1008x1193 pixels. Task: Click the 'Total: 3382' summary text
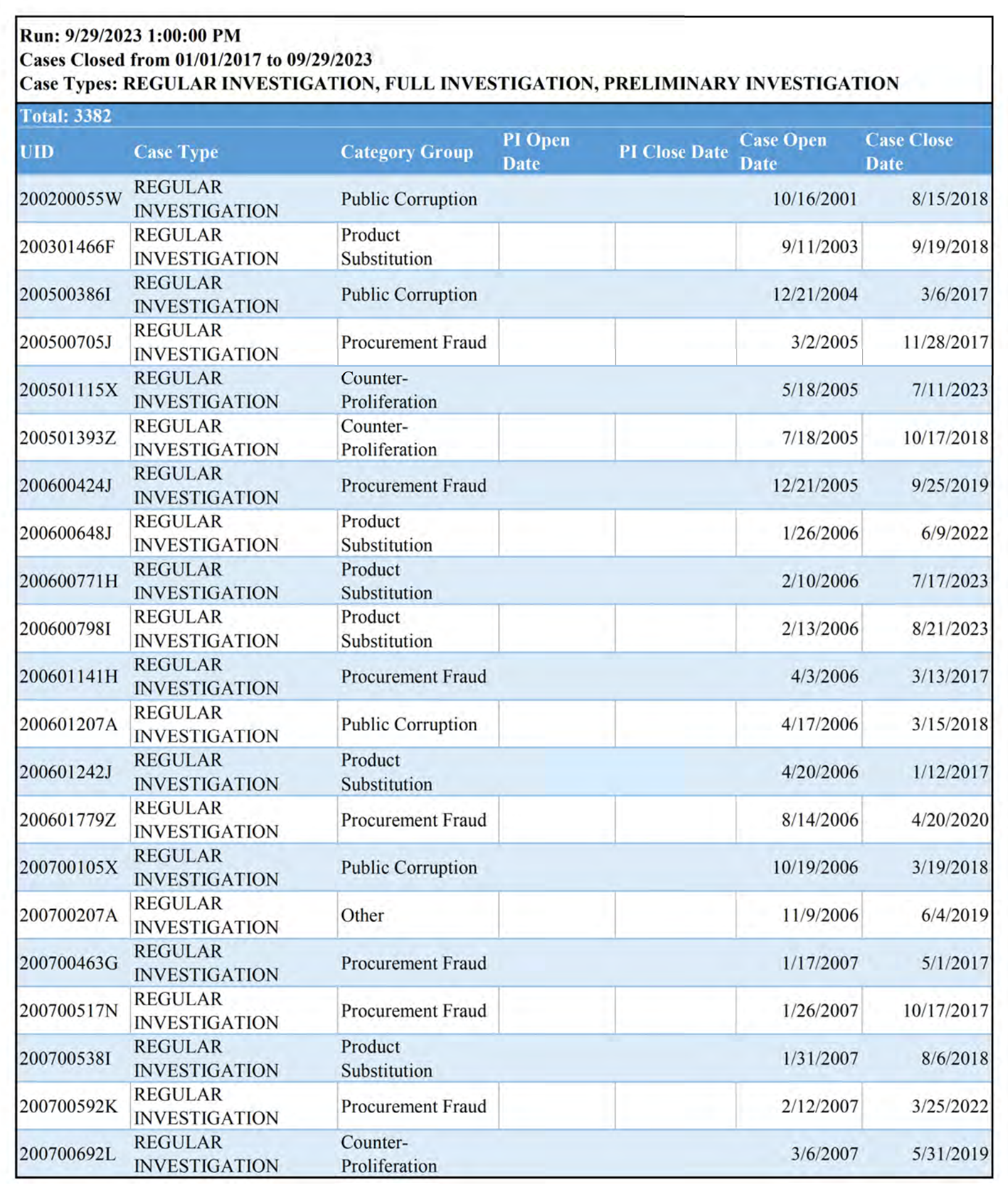tap(65, 116)
